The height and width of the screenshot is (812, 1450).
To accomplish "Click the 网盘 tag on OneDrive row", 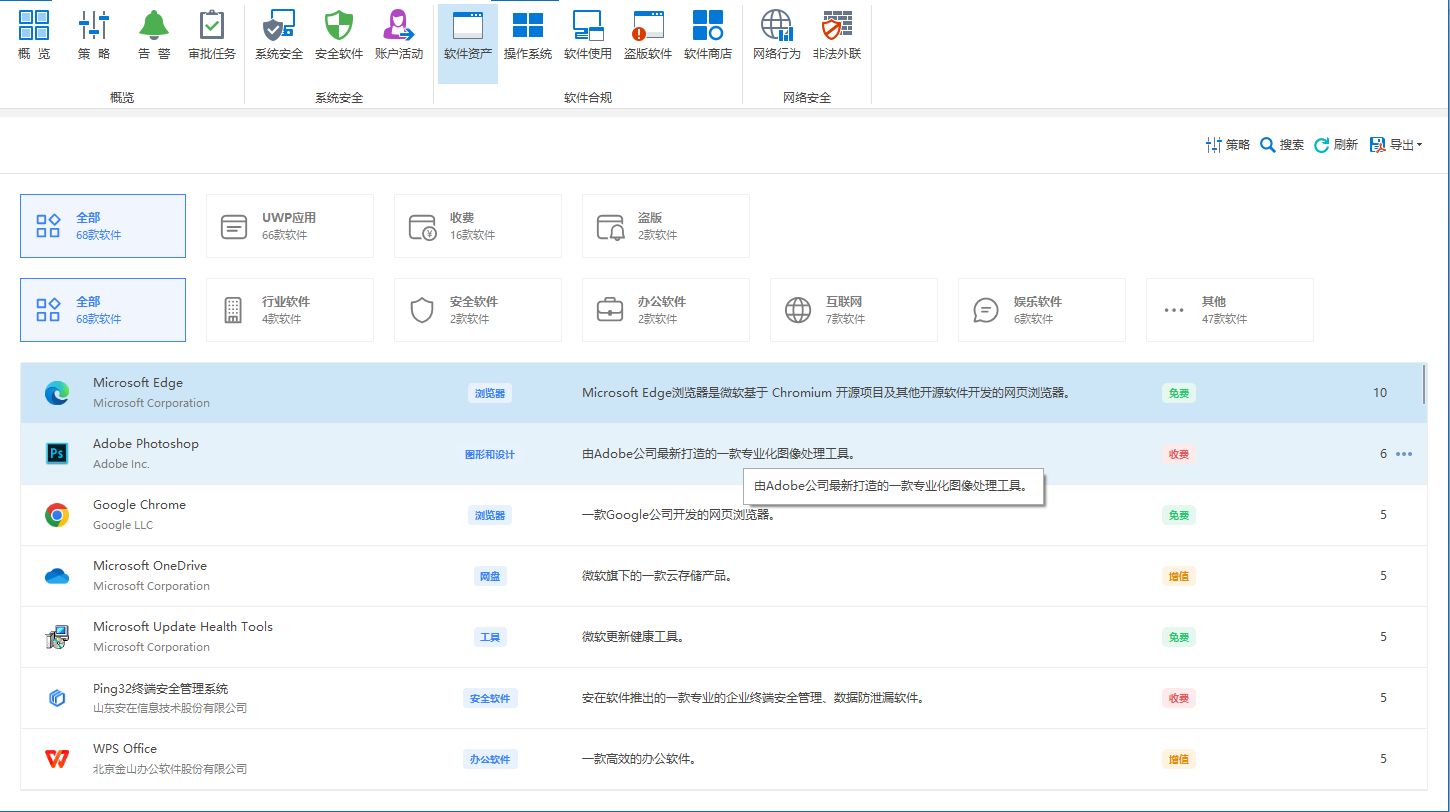I will tap(490, 576).
